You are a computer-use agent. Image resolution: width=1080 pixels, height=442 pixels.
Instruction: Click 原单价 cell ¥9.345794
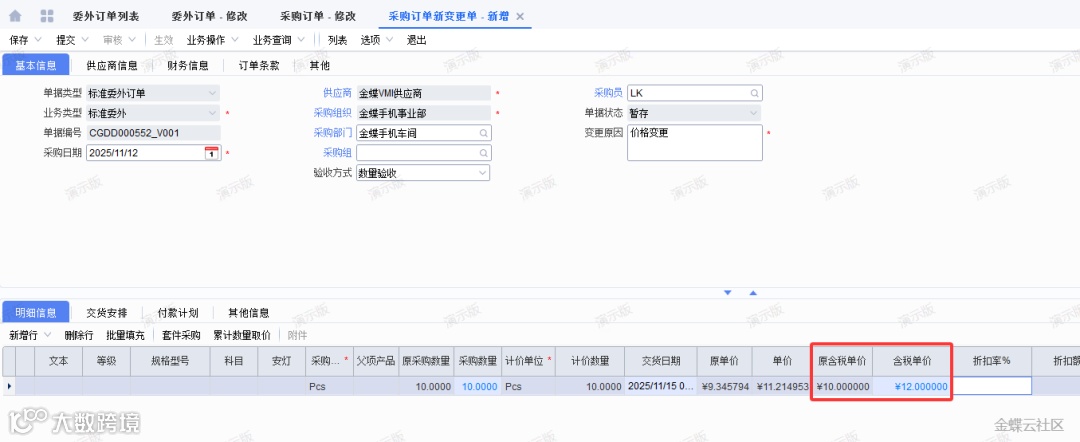click(x=725, y=387)
